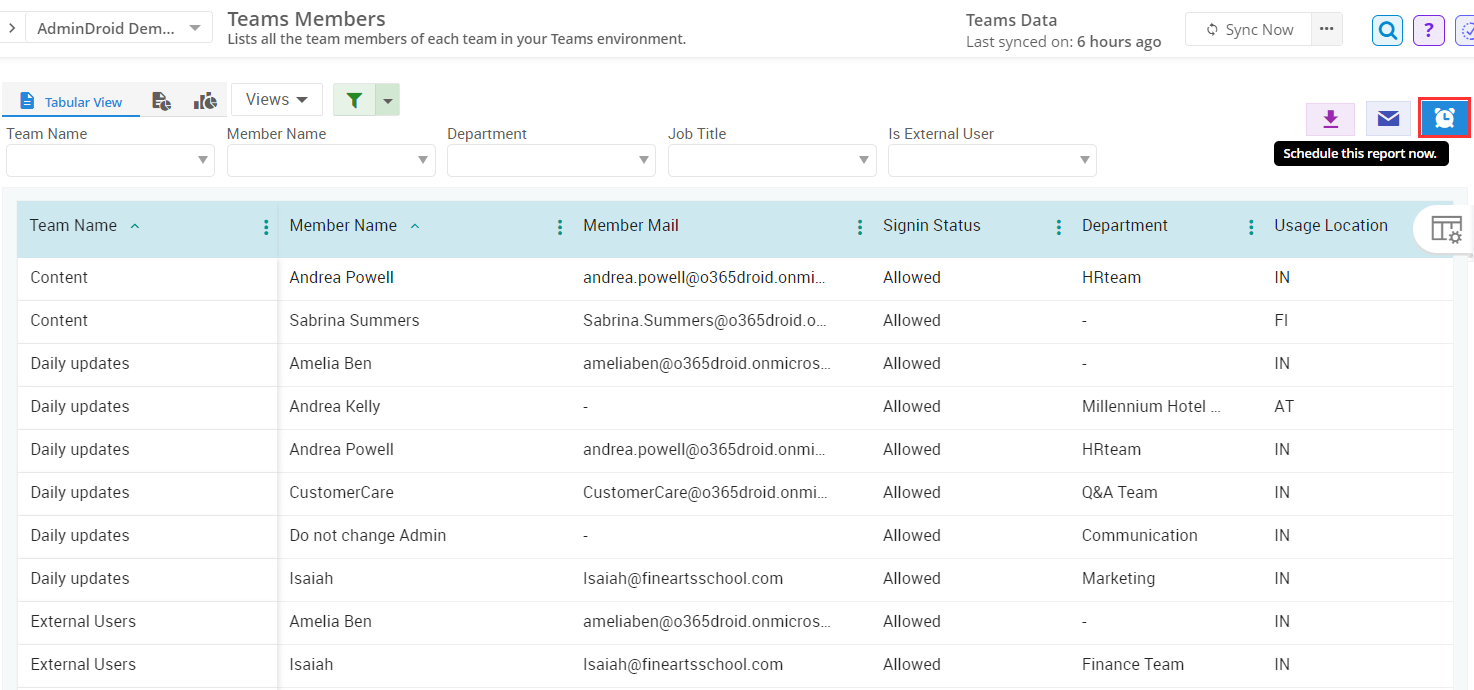Viewport: 1474px width, 690px height.
Task: Open Signin Status column three-dot menu
Action: pyautogui.click(x=1059, y=228)
